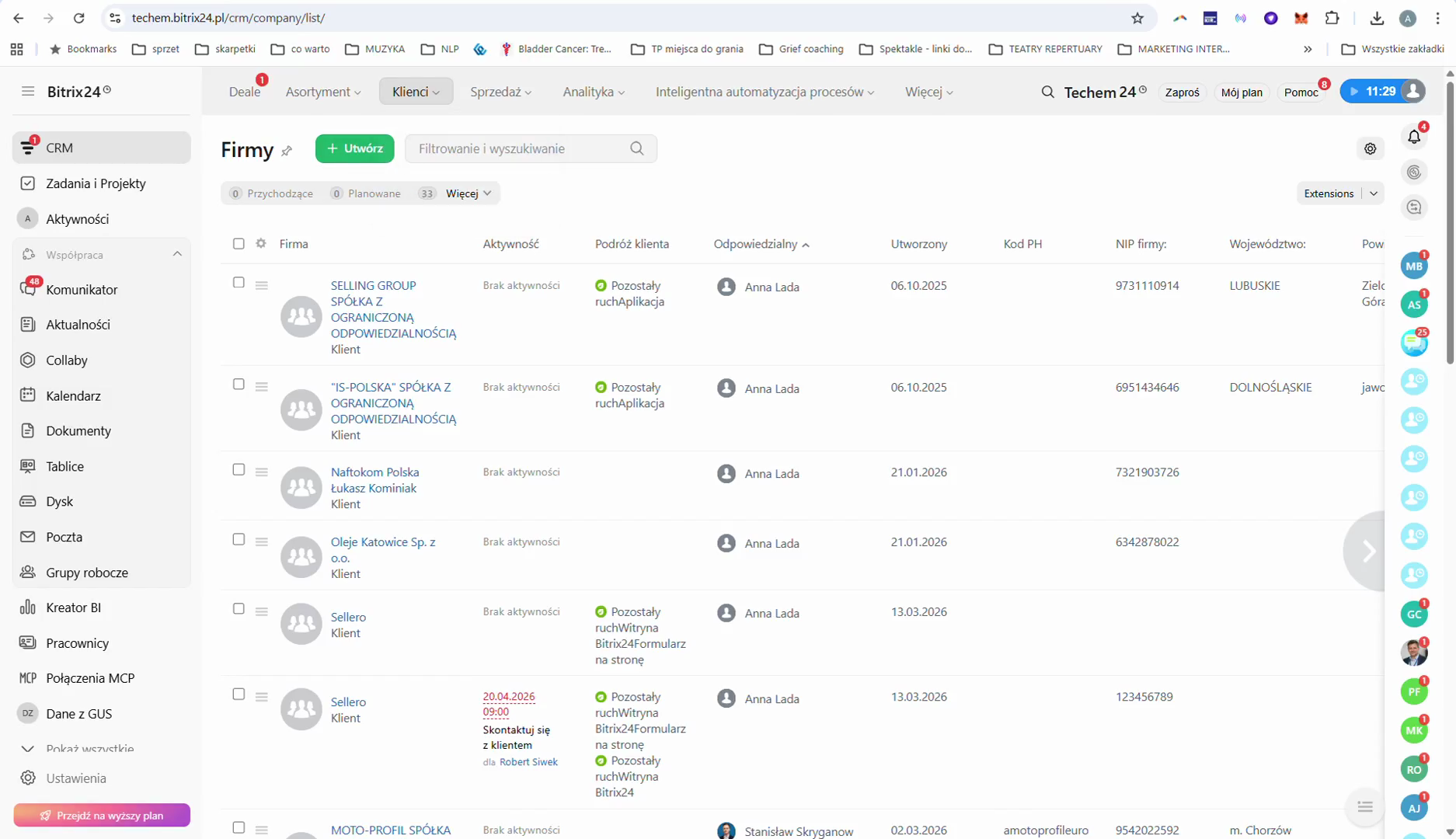The image size is (1456, 839).
Task: Open the Naftokom Polska Łukasz Kominiak company link
Action: pyautogui.click(x=374, y=480)
